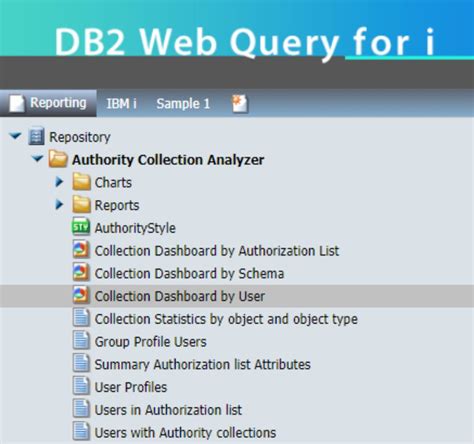This screenshot has height=444, width=474.
Task: Select the Repository label
Action: 80,137
